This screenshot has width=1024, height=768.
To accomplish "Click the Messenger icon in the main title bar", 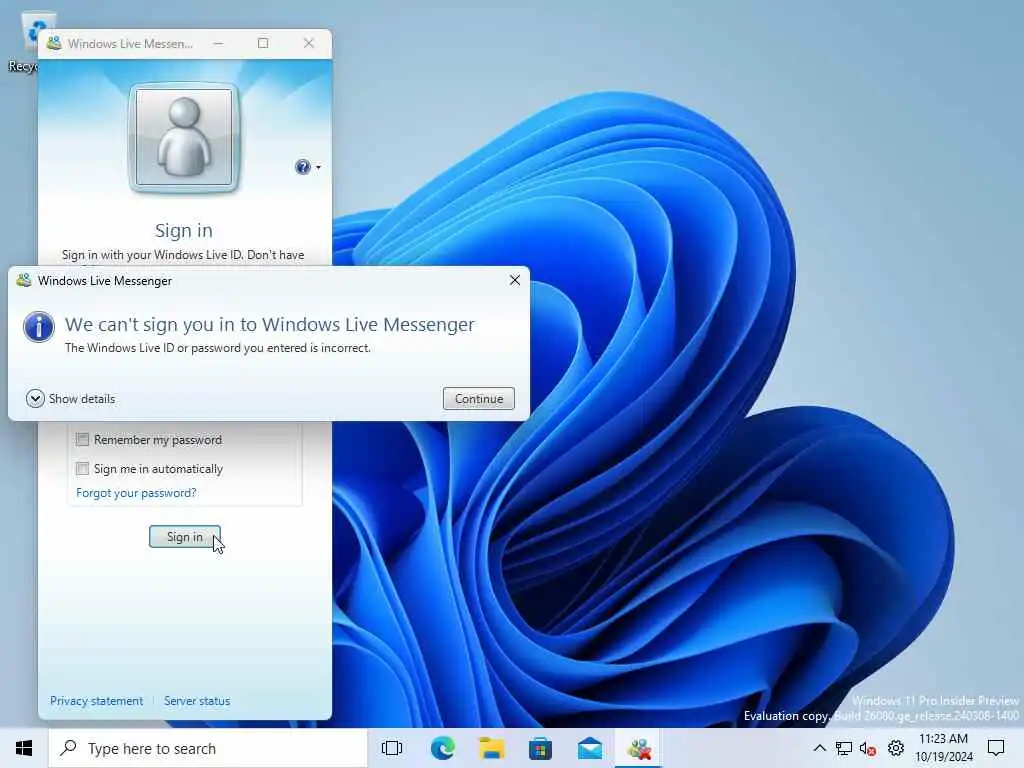I will (x=54, y=43).
